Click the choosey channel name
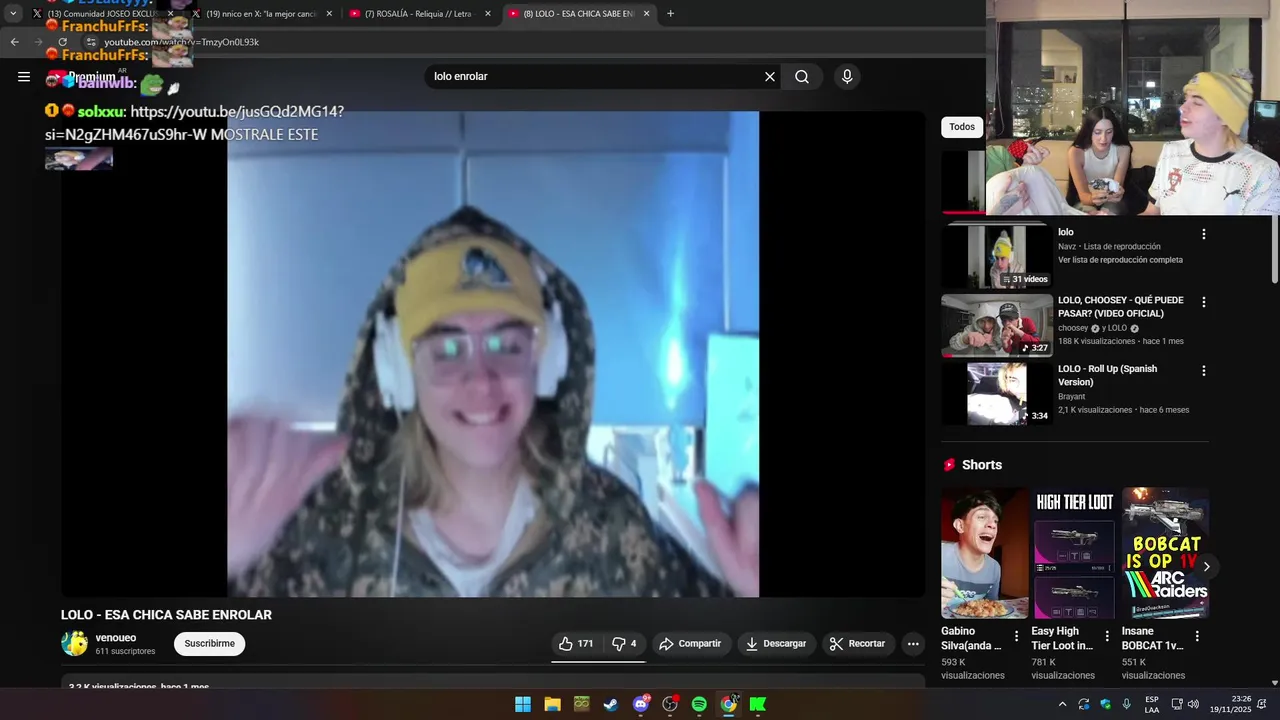 (1073, 328)
